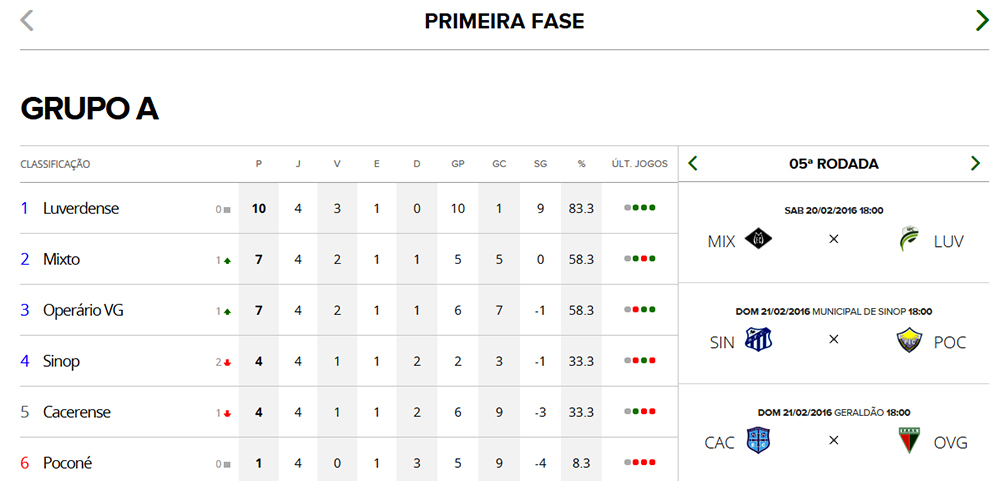Open the Cacerense team link
This screenshot has height=481, width=1000.
77,412
